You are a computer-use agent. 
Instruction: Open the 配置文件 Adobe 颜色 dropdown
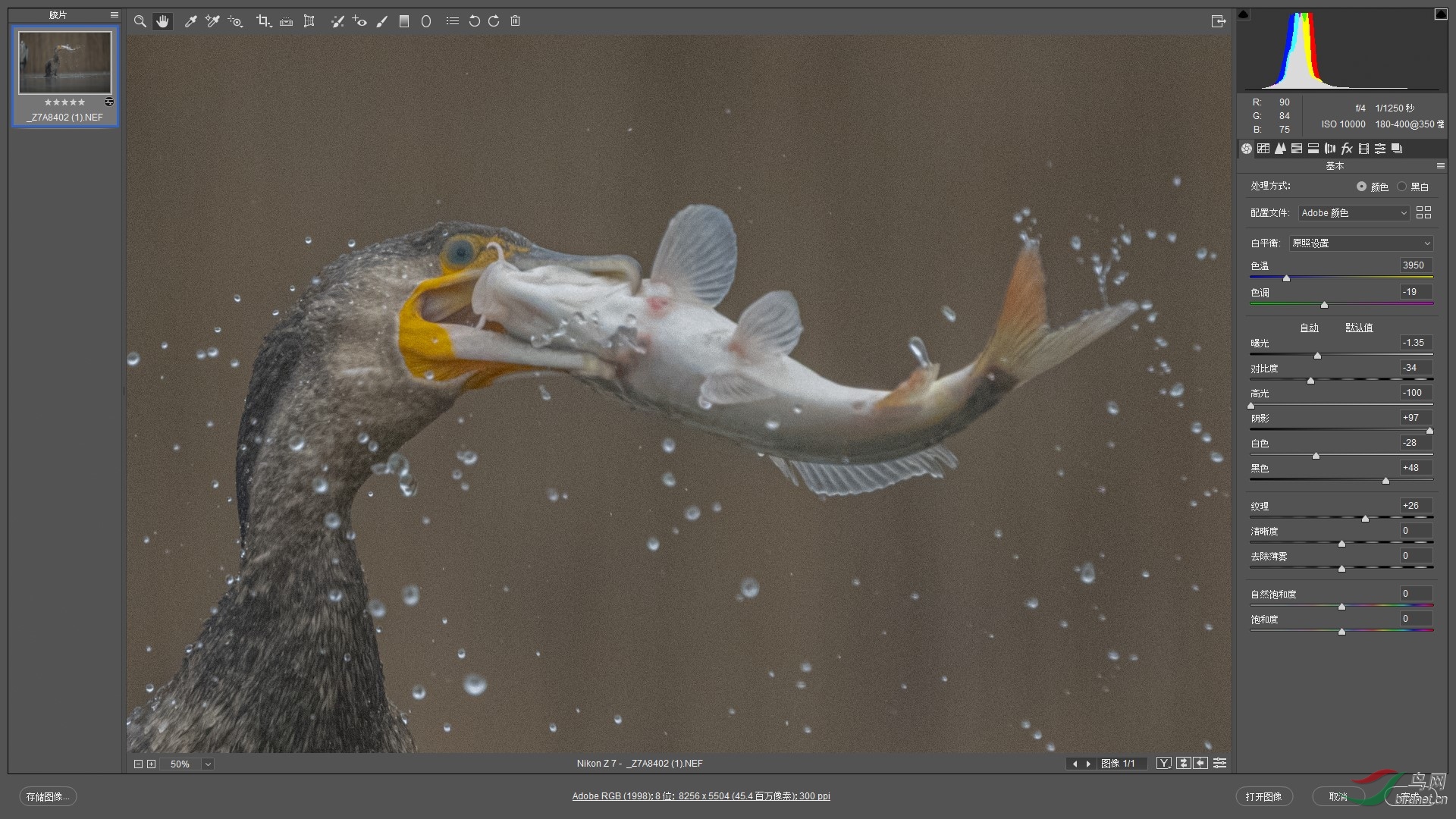click(1354, 213)
